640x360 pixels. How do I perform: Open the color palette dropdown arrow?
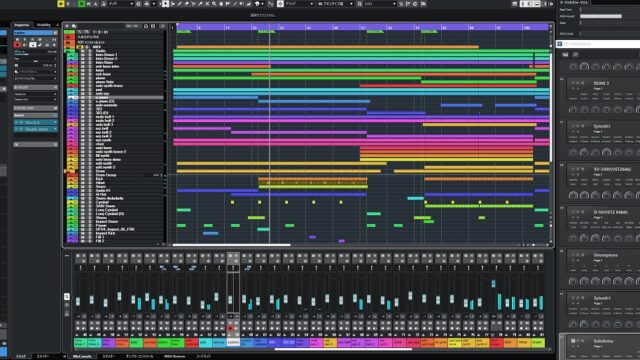click(x=262, y=4)
